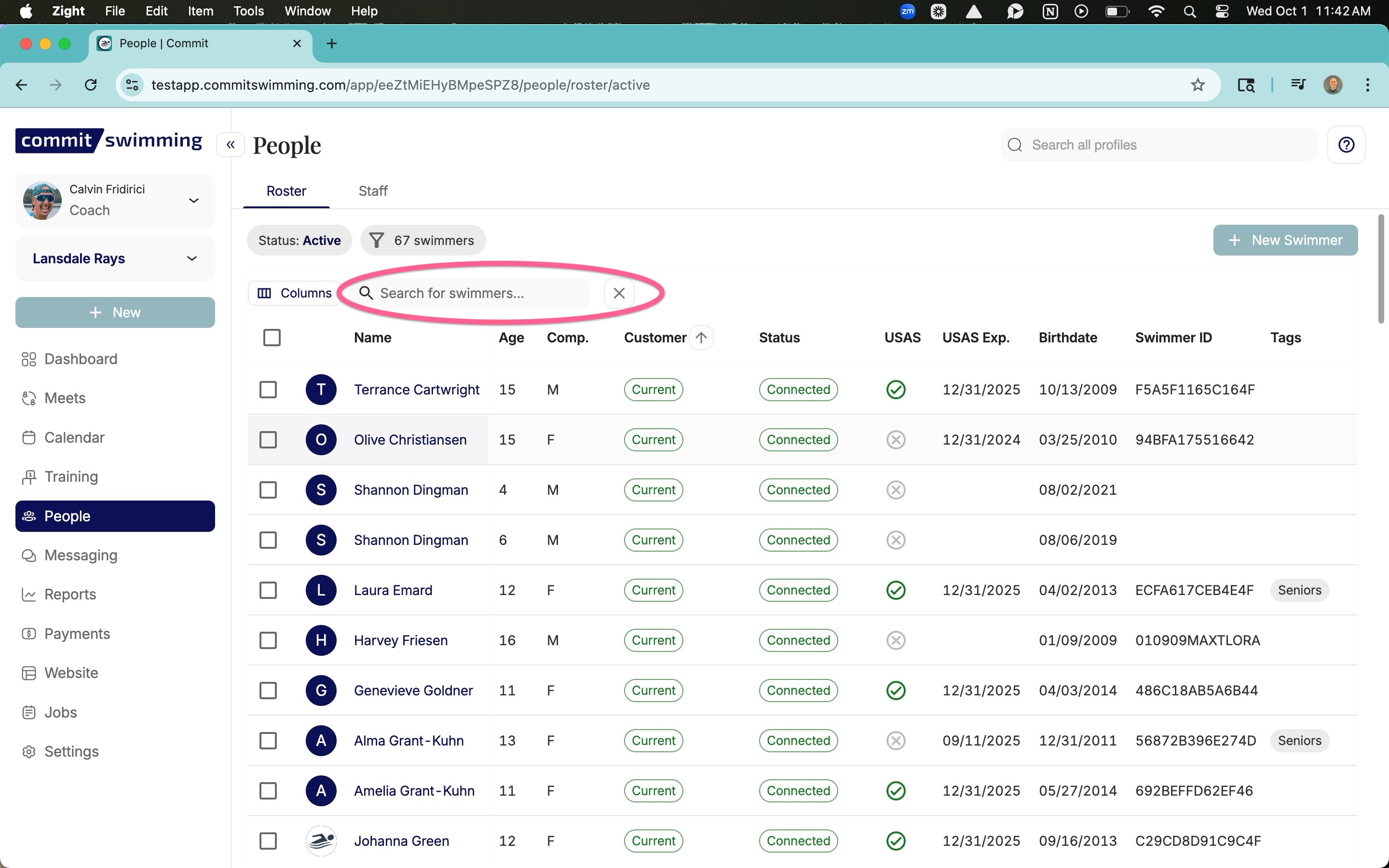Open Olive Christiansen's profile link
The image size is (1389, 868).
[410, 440]
